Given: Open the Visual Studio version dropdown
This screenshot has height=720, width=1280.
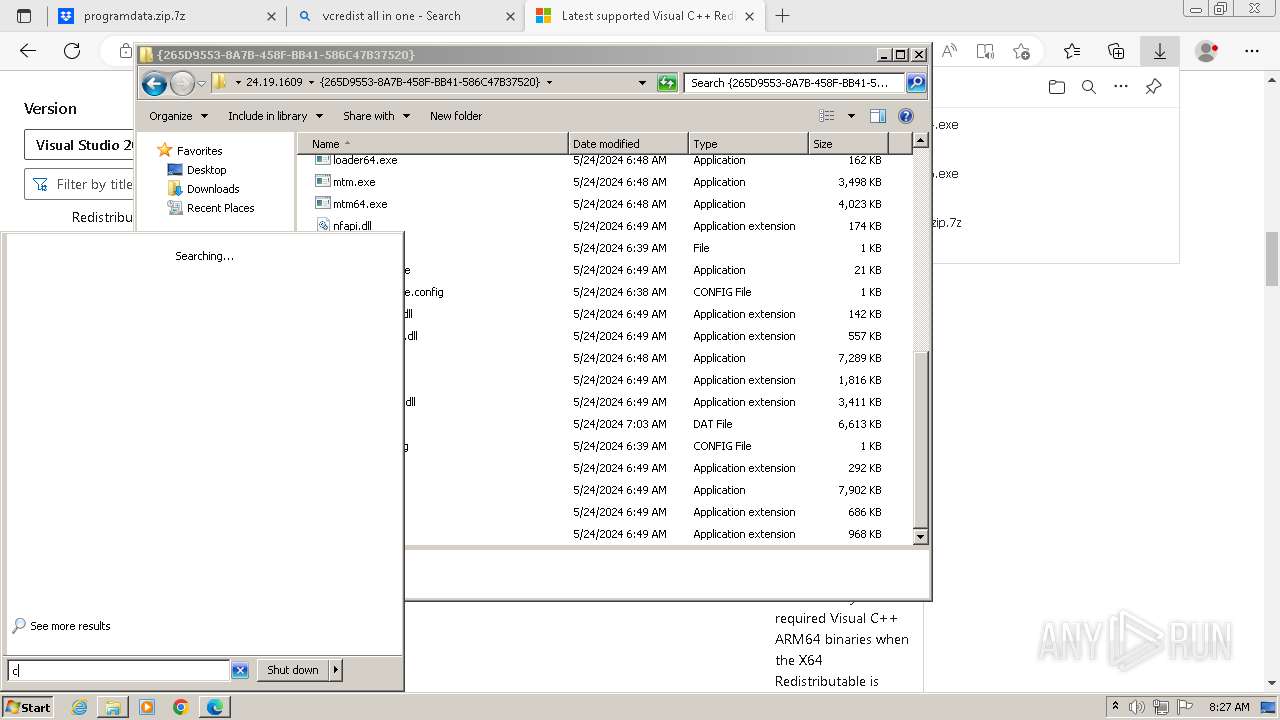Looking at the screenshot, I should pyautogui.click(x=79, y=145).
